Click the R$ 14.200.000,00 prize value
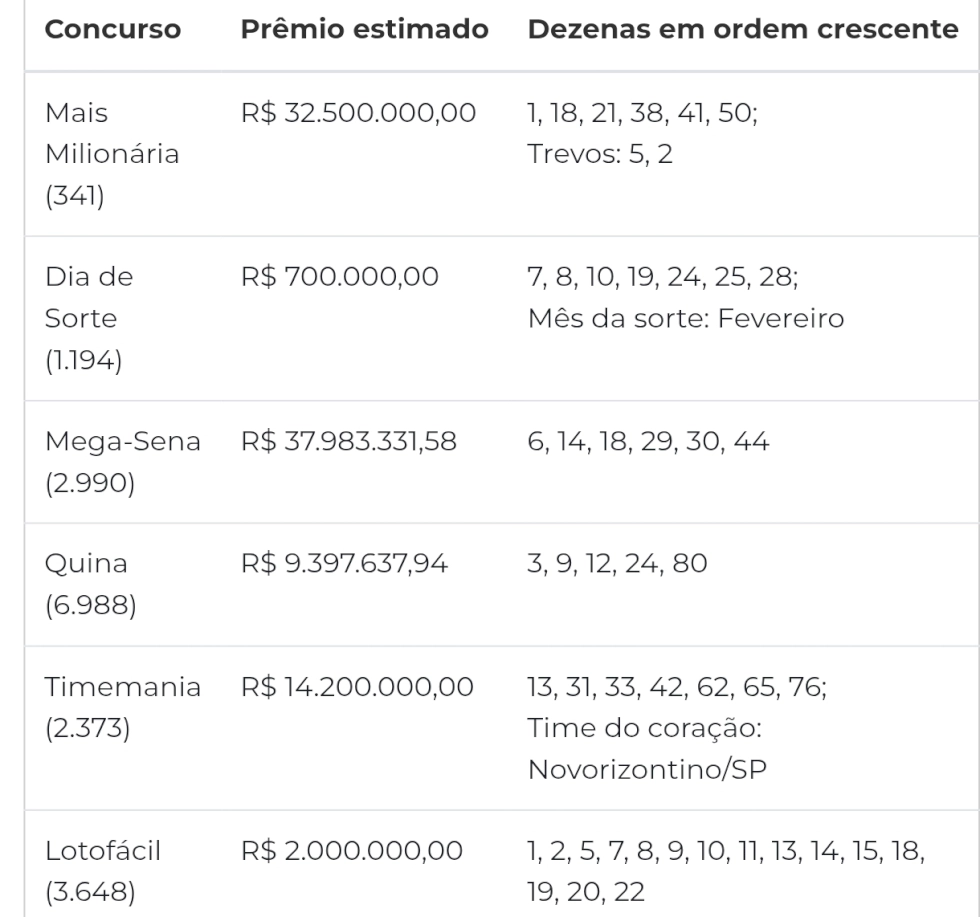The image size is (980, 917). 358,687
